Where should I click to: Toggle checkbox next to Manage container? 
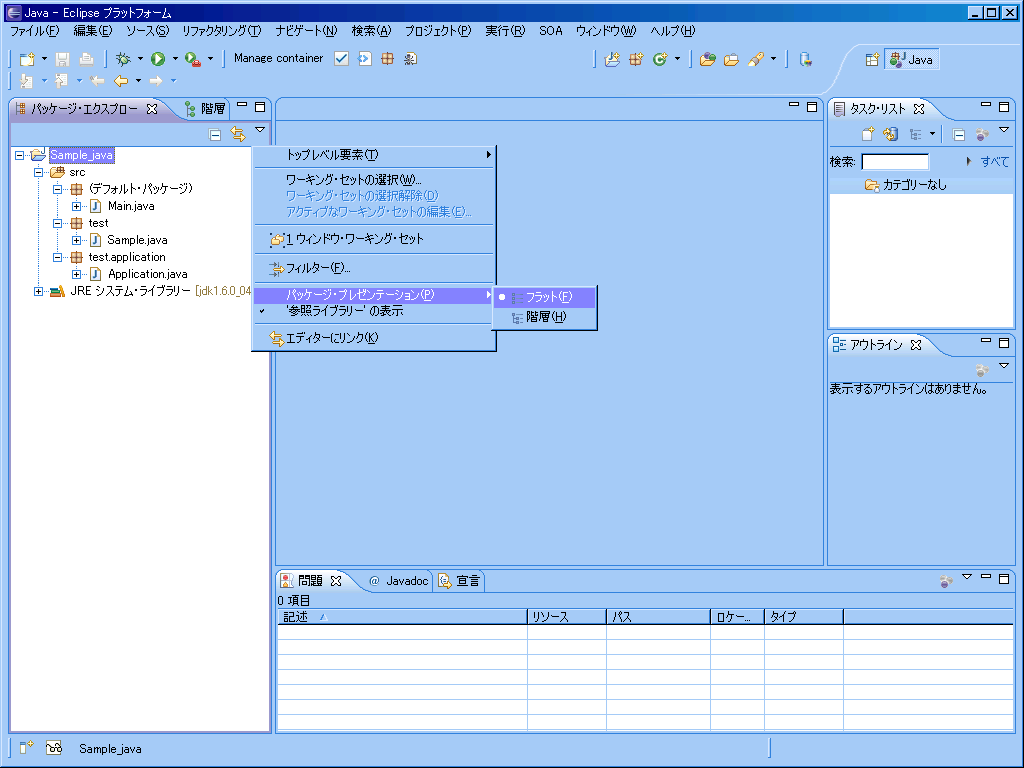[341, 59]
